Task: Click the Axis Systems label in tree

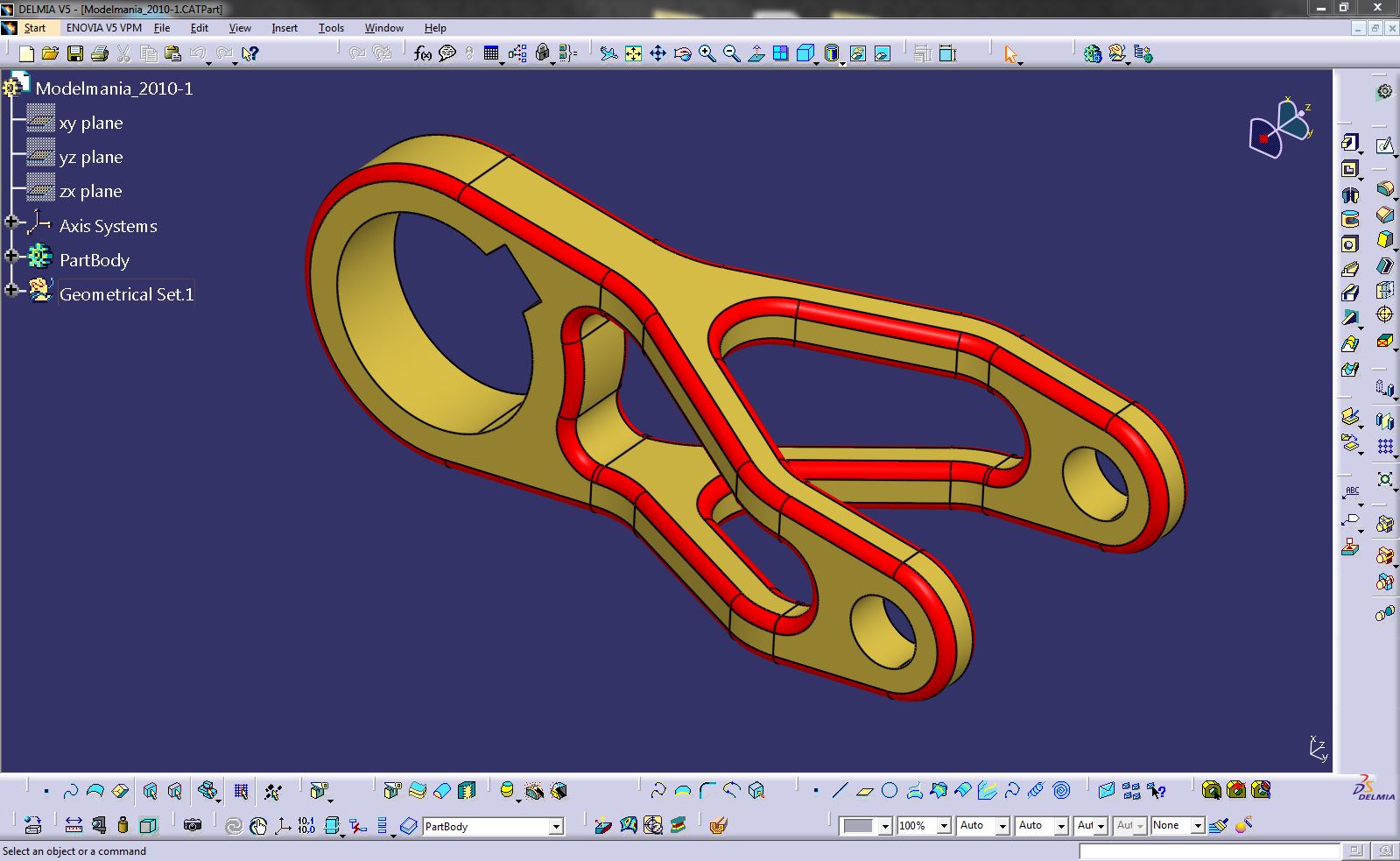Action: point(109,226)
